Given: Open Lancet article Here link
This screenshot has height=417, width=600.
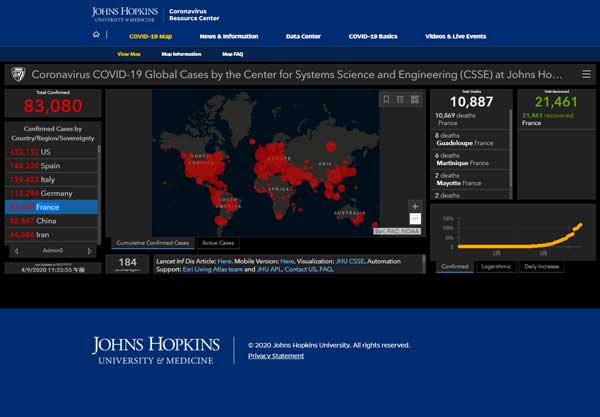Looking at the screenshot, I should coord(224,261).
